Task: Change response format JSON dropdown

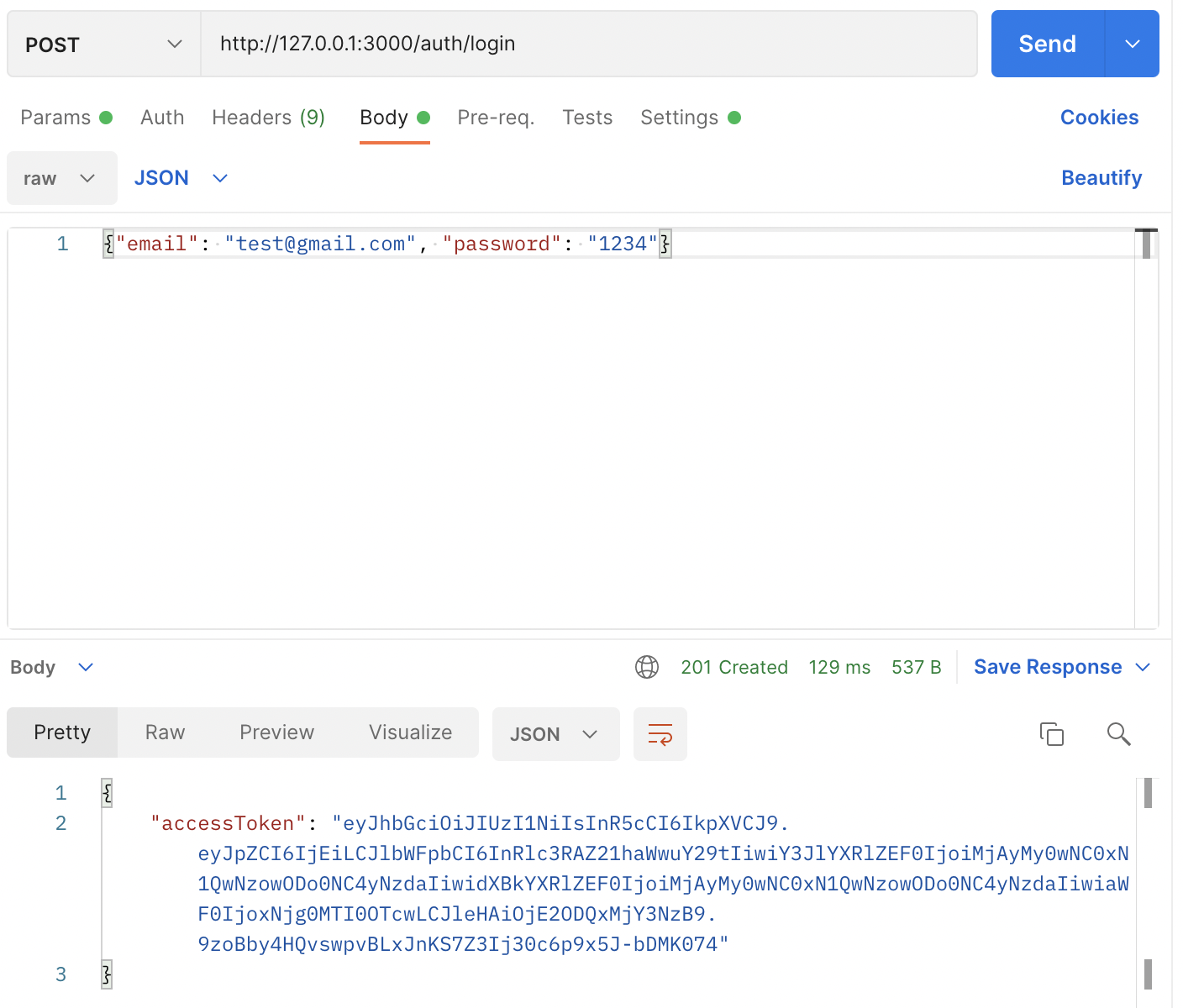Action: [555, 734]
